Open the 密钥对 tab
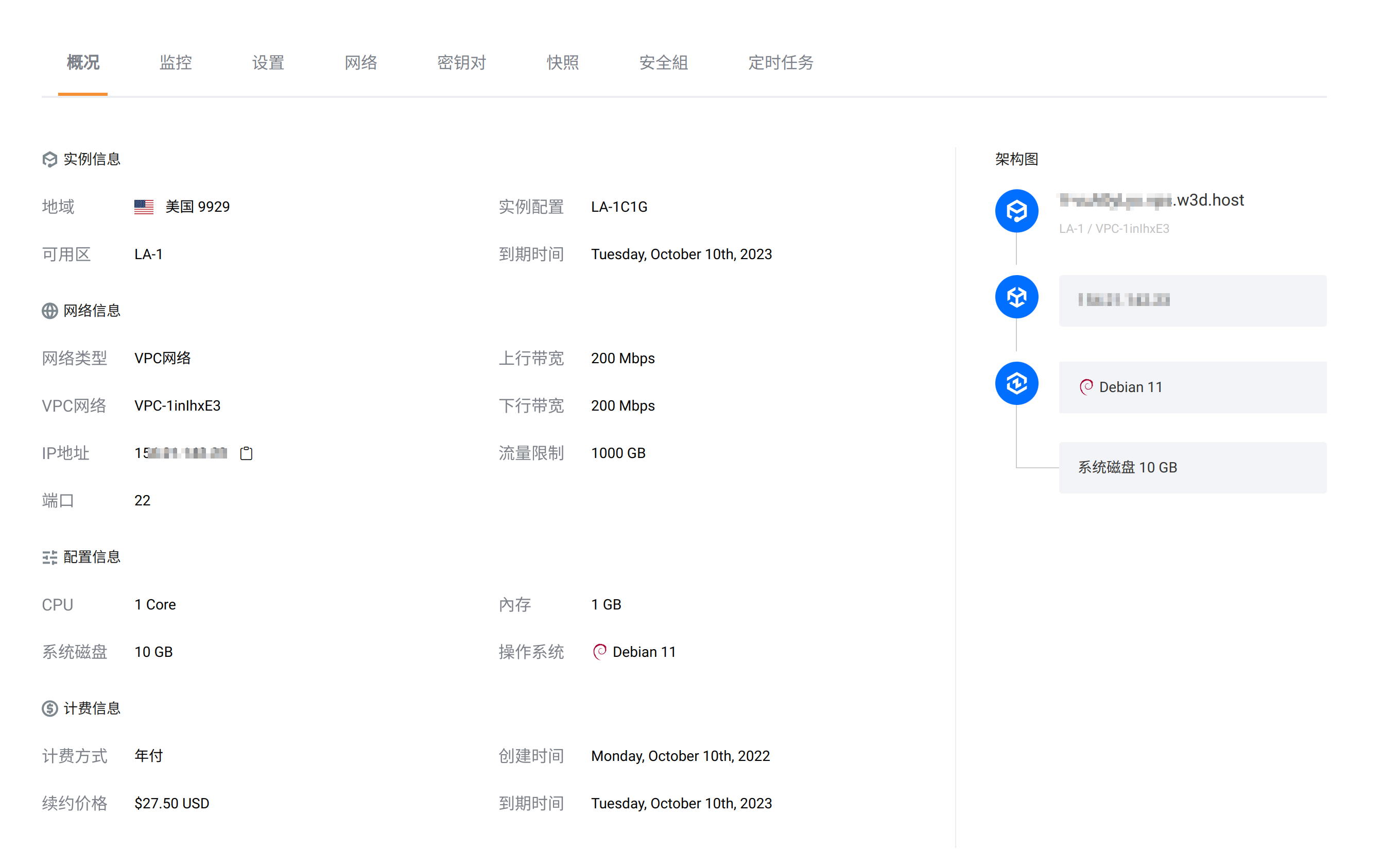Viewport: 1400px width, 865px height. [462, 63]
